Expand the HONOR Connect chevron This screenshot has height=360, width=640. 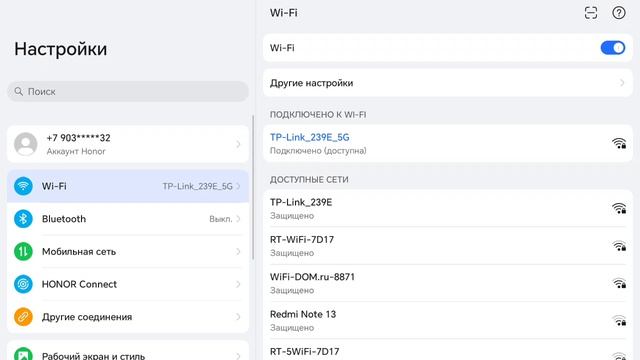point(238,284)
